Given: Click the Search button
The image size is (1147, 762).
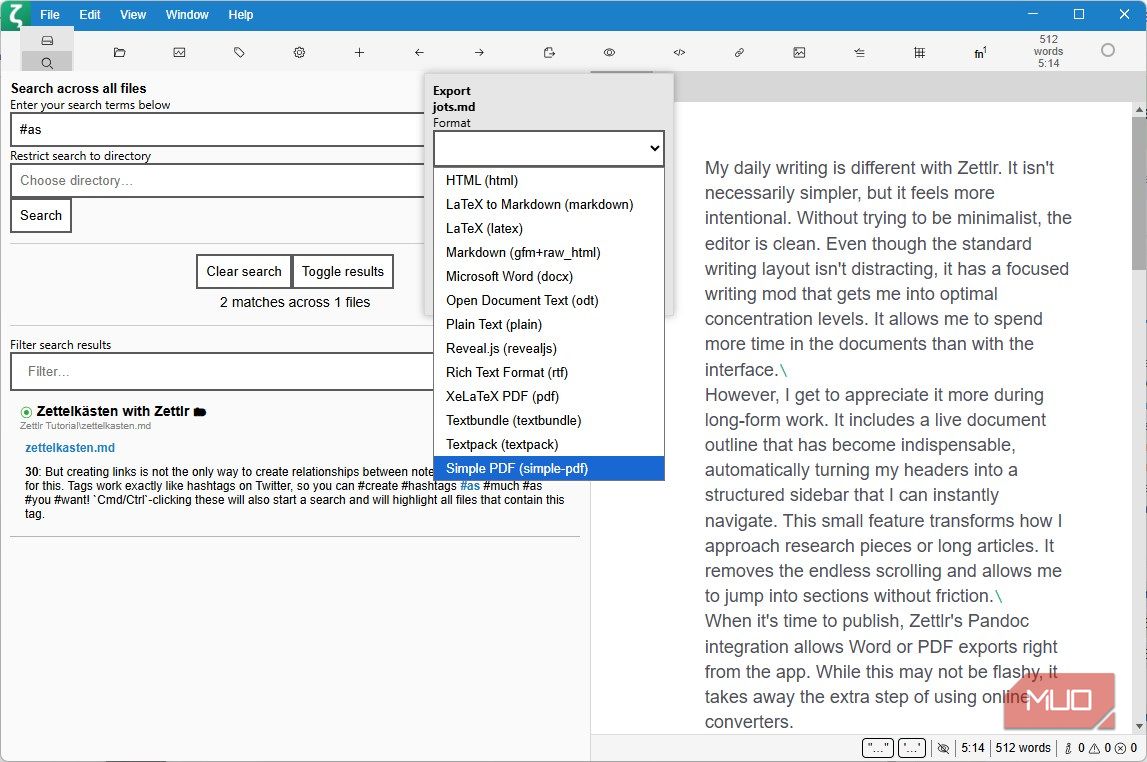Looking at the screenshot, I should [x=41, y=216].
